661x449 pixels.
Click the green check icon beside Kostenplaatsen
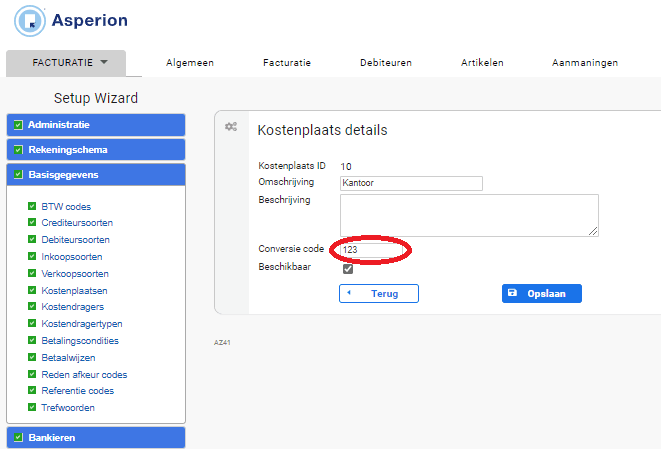(x=32, y=290)
